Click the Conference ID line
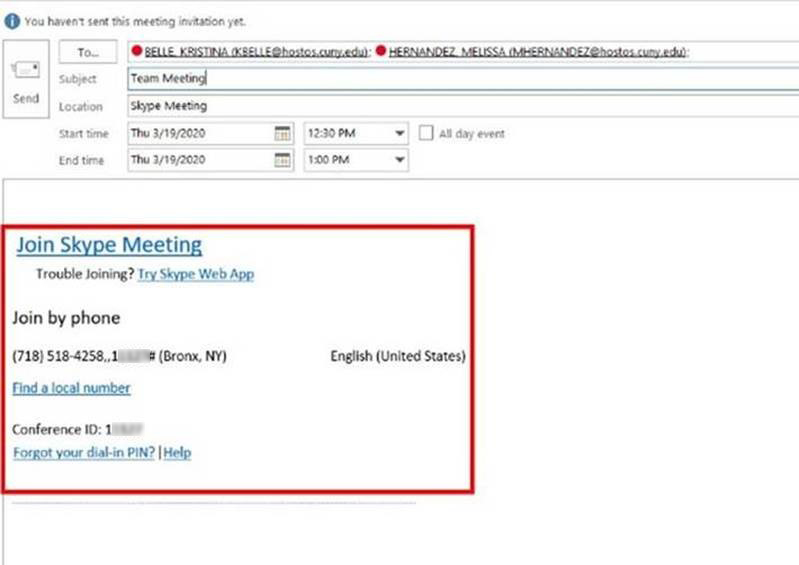The height and width of the screenshot is (565, 799). tap(77, 429)
